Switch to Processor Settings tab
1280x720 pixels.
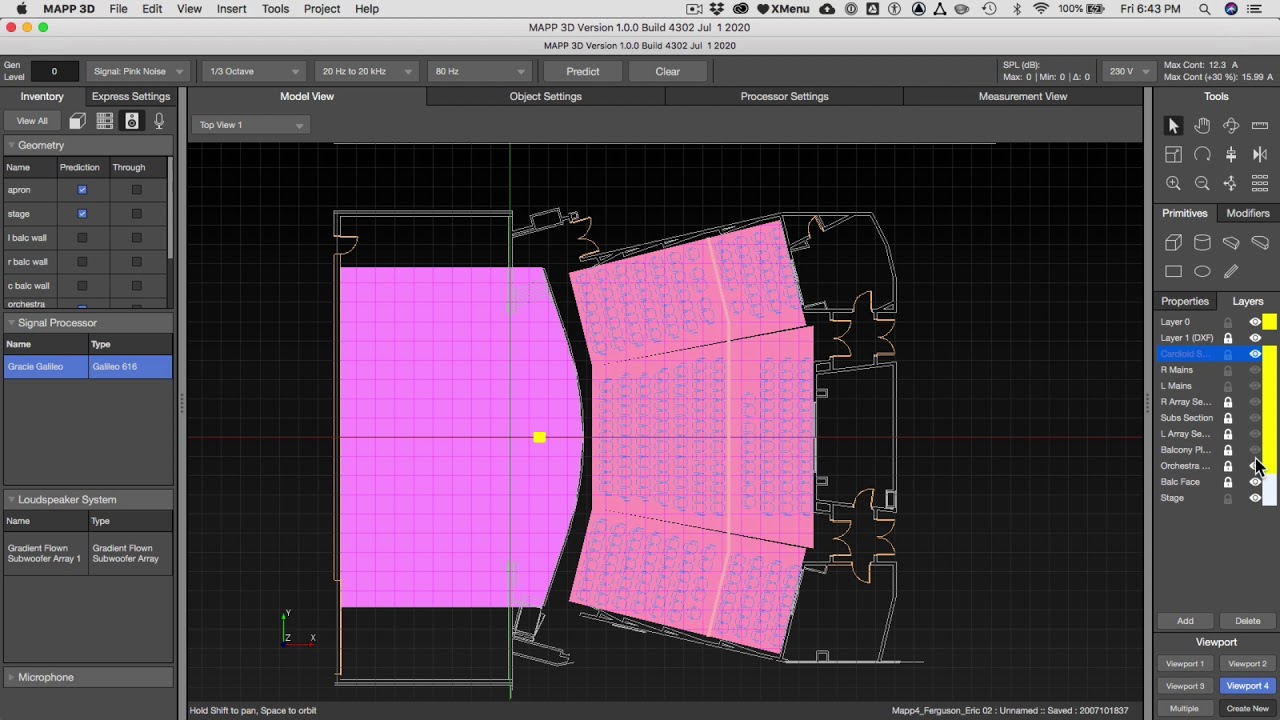(x=784, y=96)
